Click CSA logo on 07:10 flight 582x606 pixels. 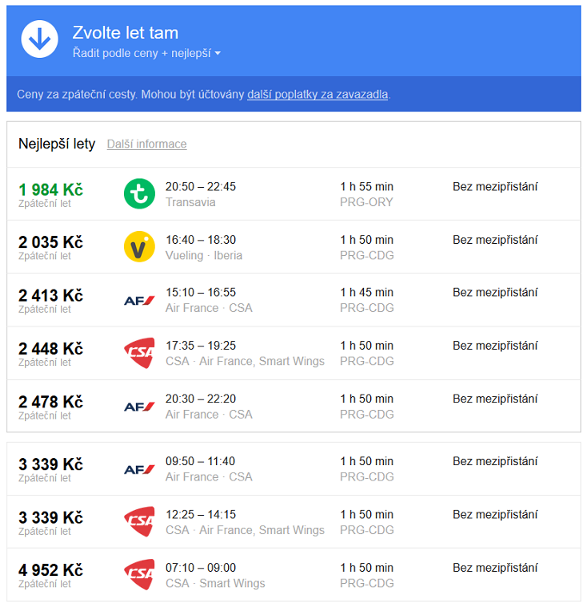click(x=139, y=575)
